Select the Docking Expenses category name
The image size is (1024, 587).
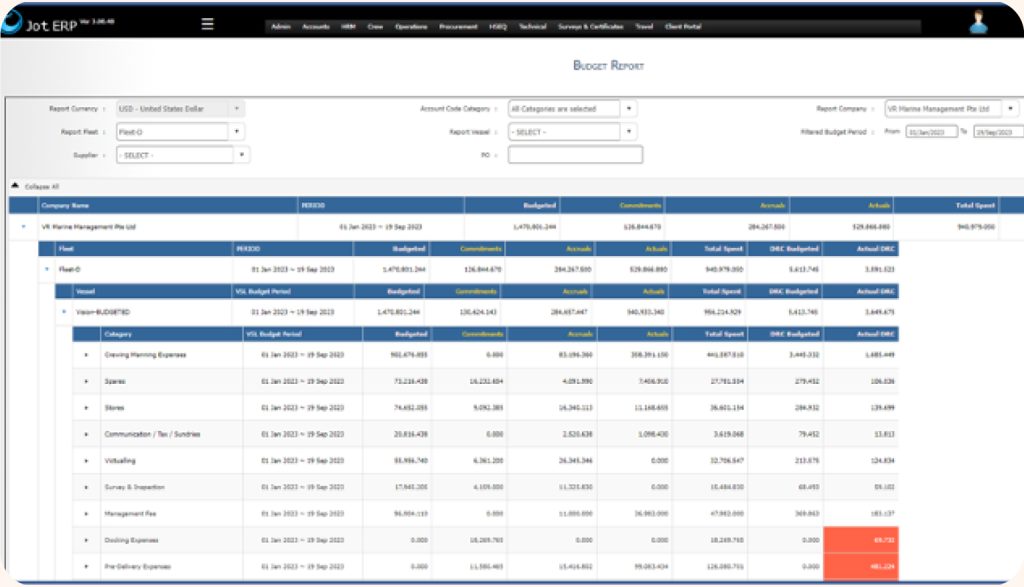click(x=131, y=540)
